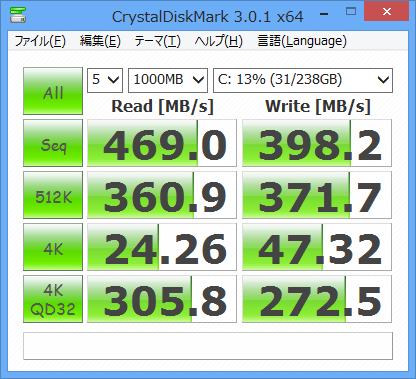Click the Read [MB/s] column header
The height and width of the screenshot is (379, 416).
[162, 107]
